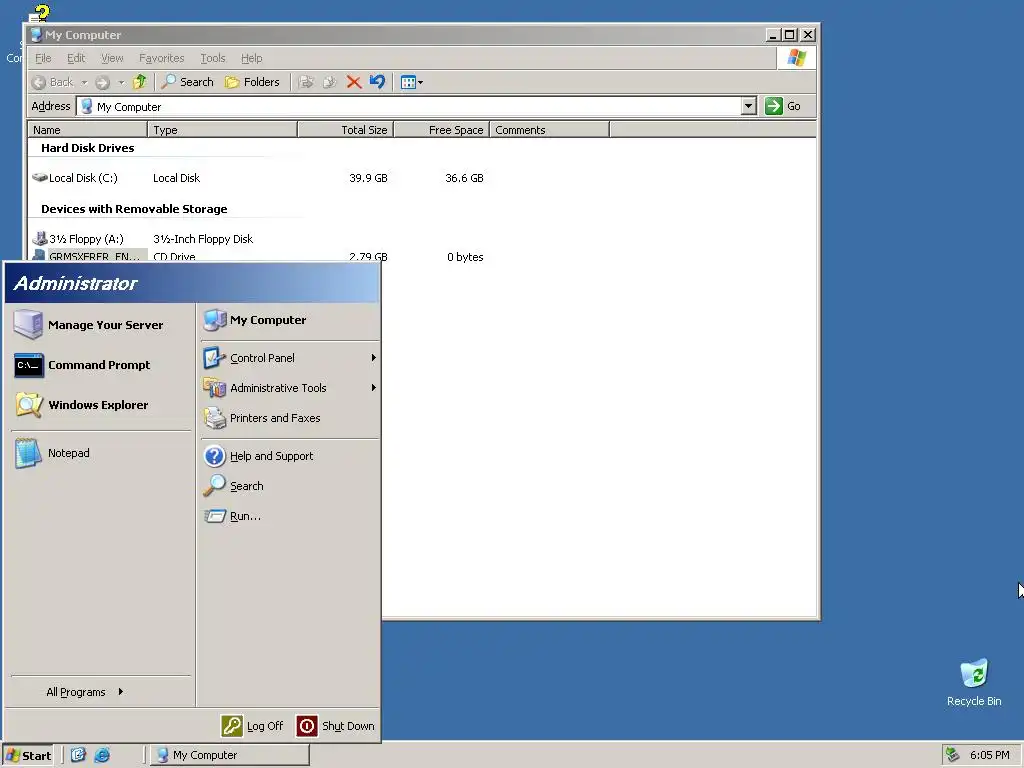
Task: Select the 3½ Floppy (A:) drive icon
Action: point(40,238)
